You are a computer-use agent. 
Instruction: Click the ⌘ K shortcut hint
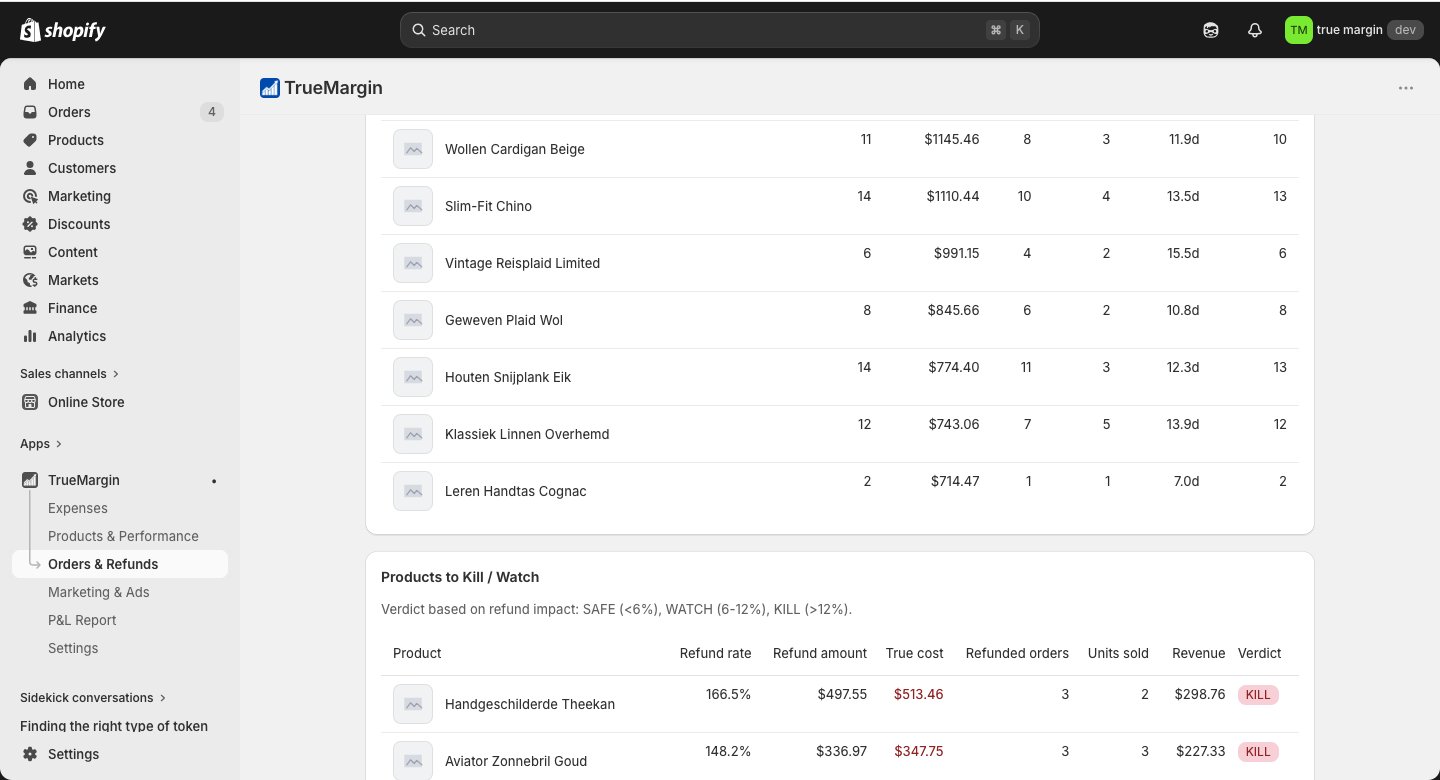click(x=1007, y=30)
